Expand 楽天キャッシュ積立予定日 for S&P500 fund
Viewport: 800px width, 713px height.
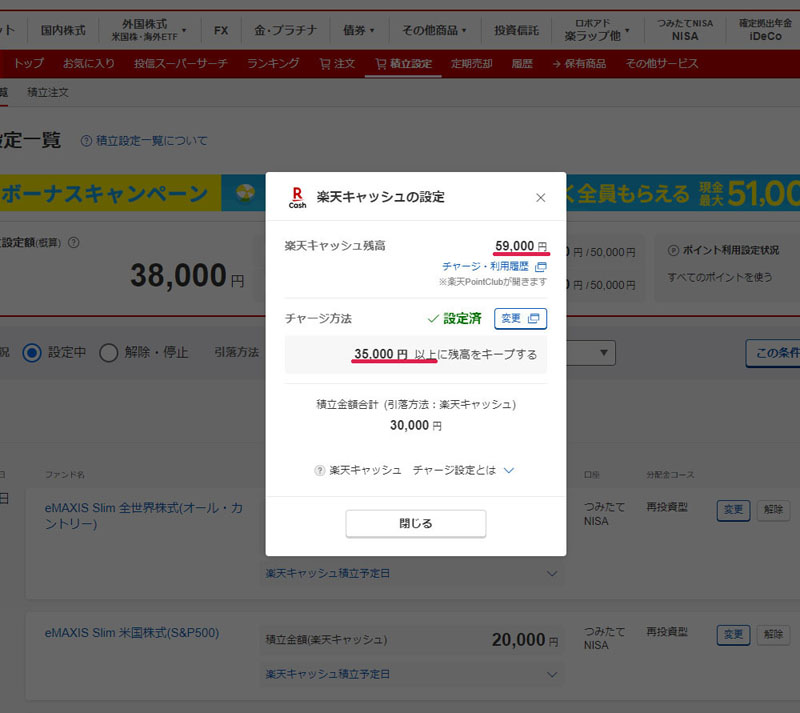coord(551,674)
